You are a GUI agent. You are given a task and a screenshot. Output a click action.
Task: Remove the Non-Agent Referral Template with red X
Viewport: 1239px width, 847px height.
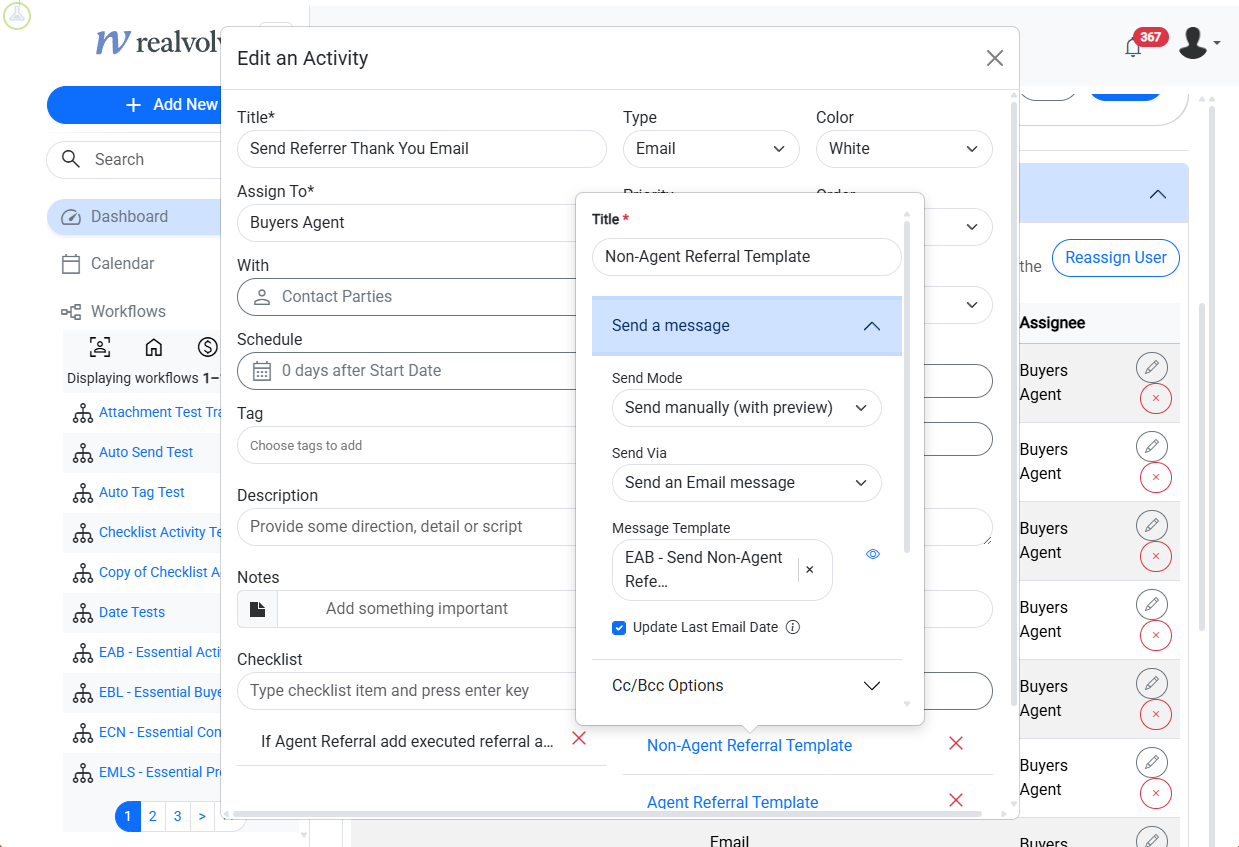point(955,743)
